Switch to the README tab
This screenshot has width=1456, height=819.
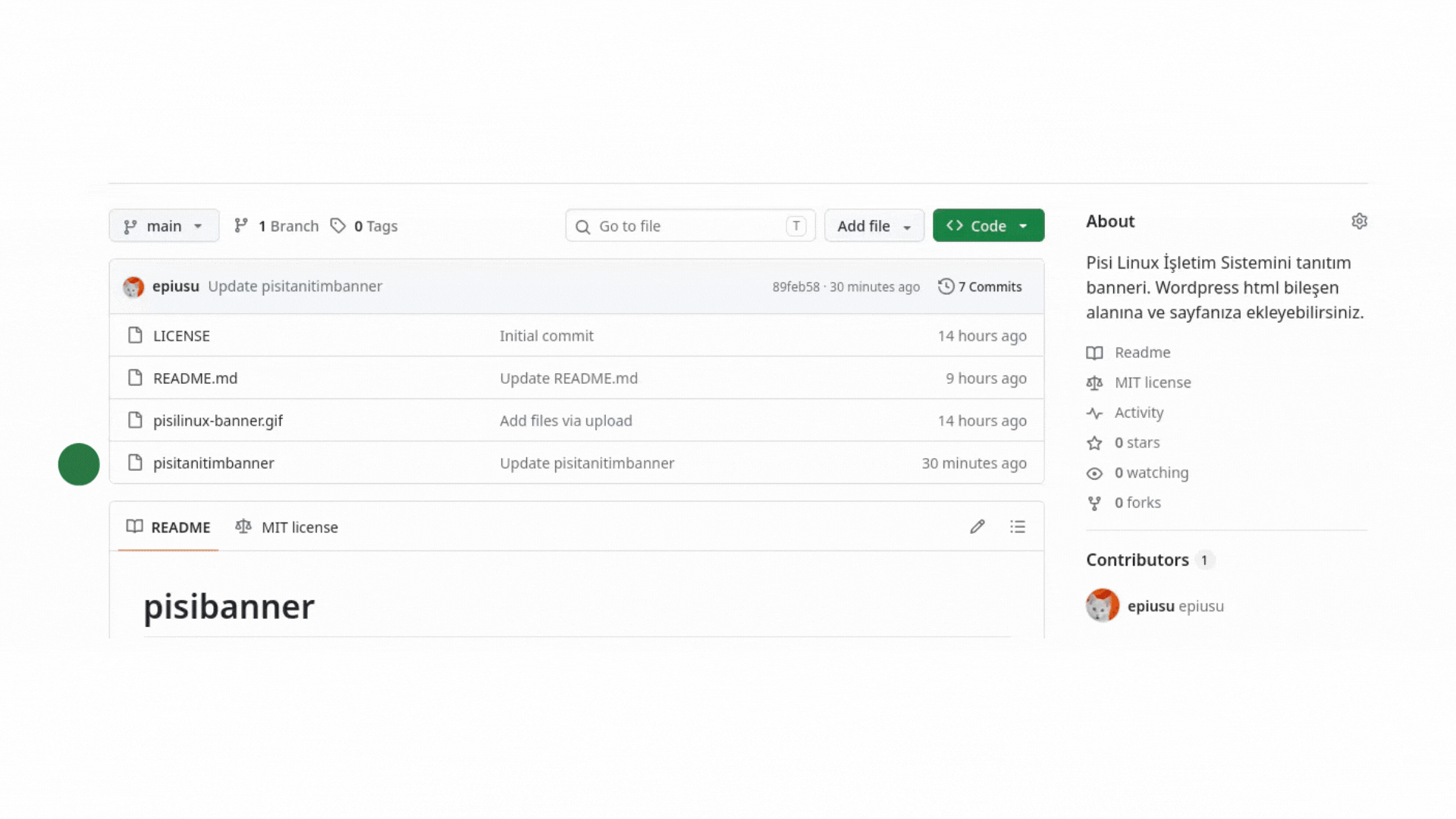168,527
